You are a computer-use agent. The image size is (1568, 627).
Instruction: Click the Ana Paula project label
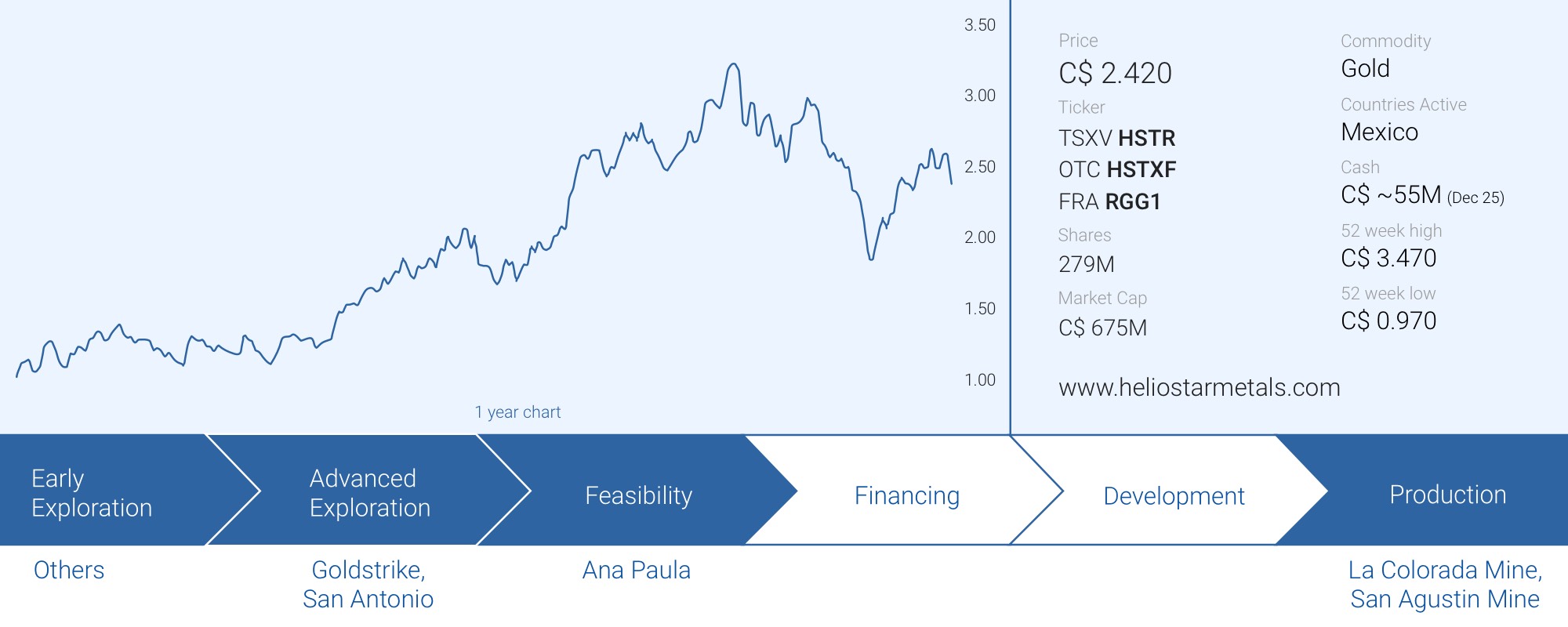coord(636,570)
